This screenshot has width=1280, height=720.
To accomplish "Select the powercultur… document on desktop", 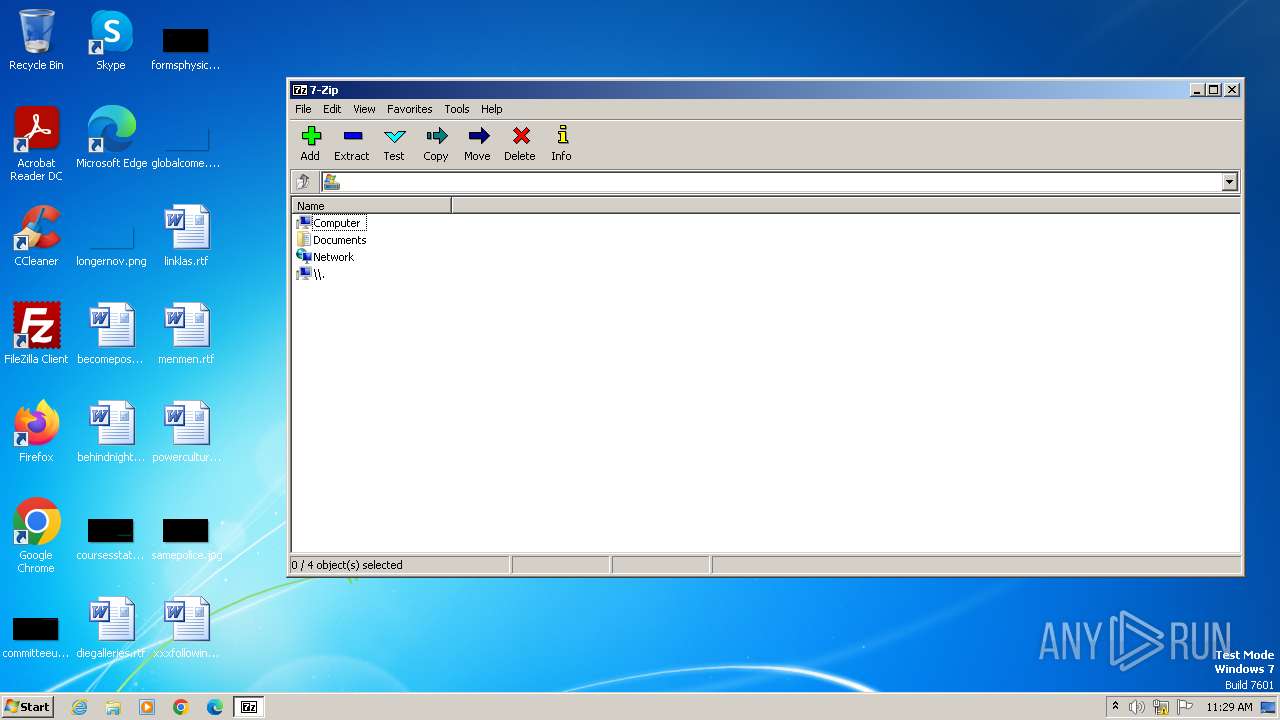I will pos(186,432).
